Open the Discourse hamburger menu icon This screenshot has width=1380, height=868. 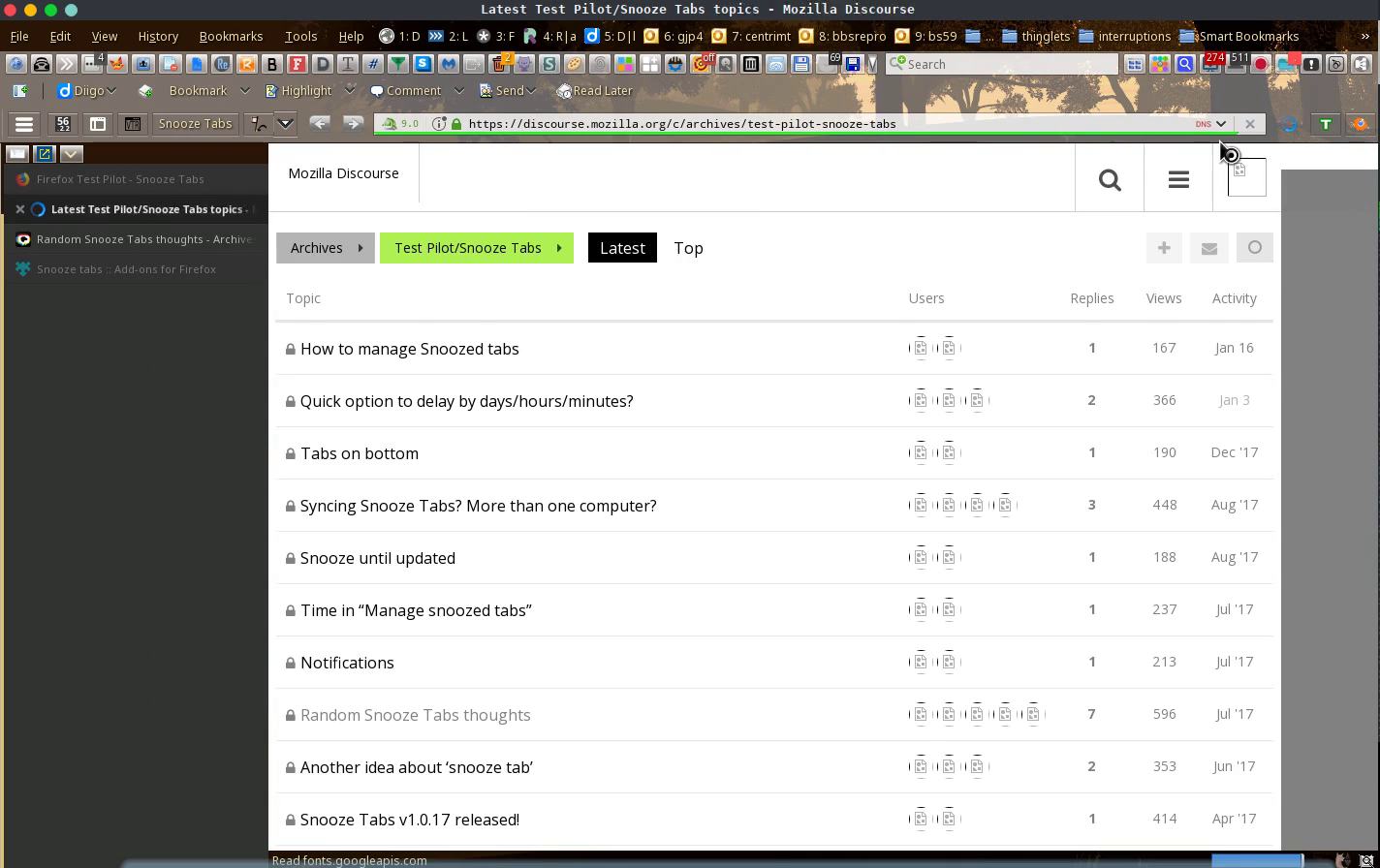(1178, 178)
